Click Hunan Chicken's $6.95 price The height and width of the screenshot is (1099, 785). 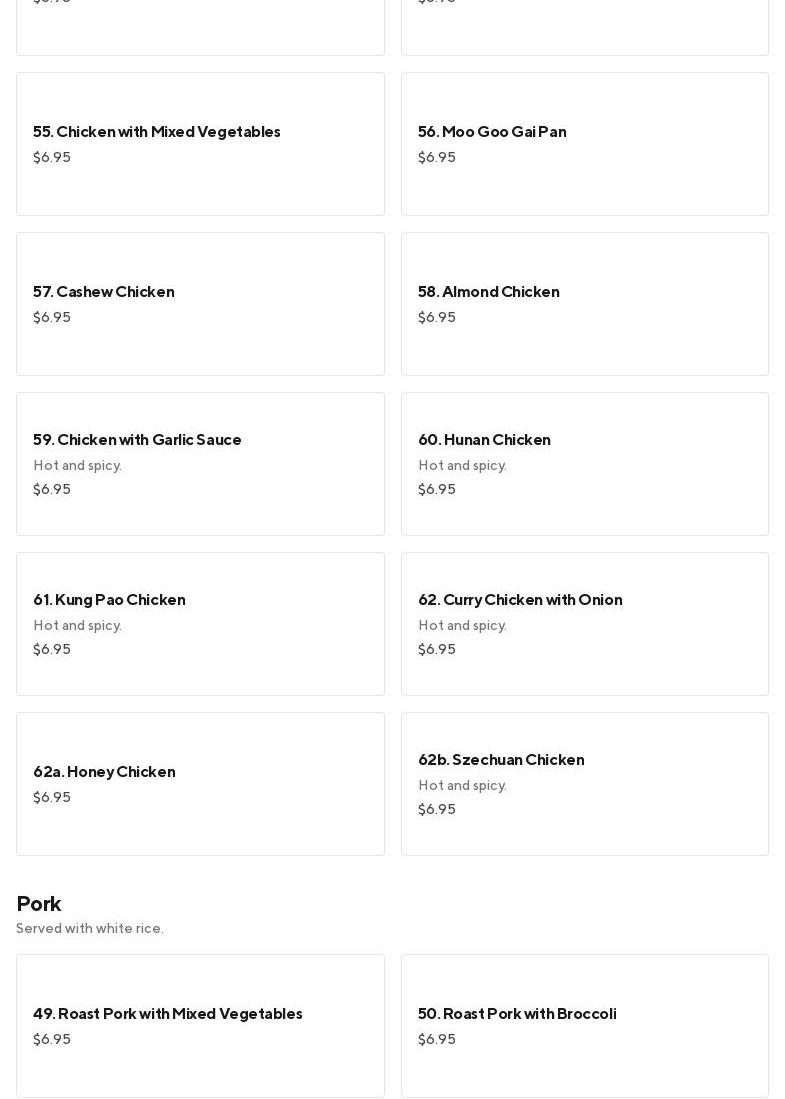coord(437,489)
